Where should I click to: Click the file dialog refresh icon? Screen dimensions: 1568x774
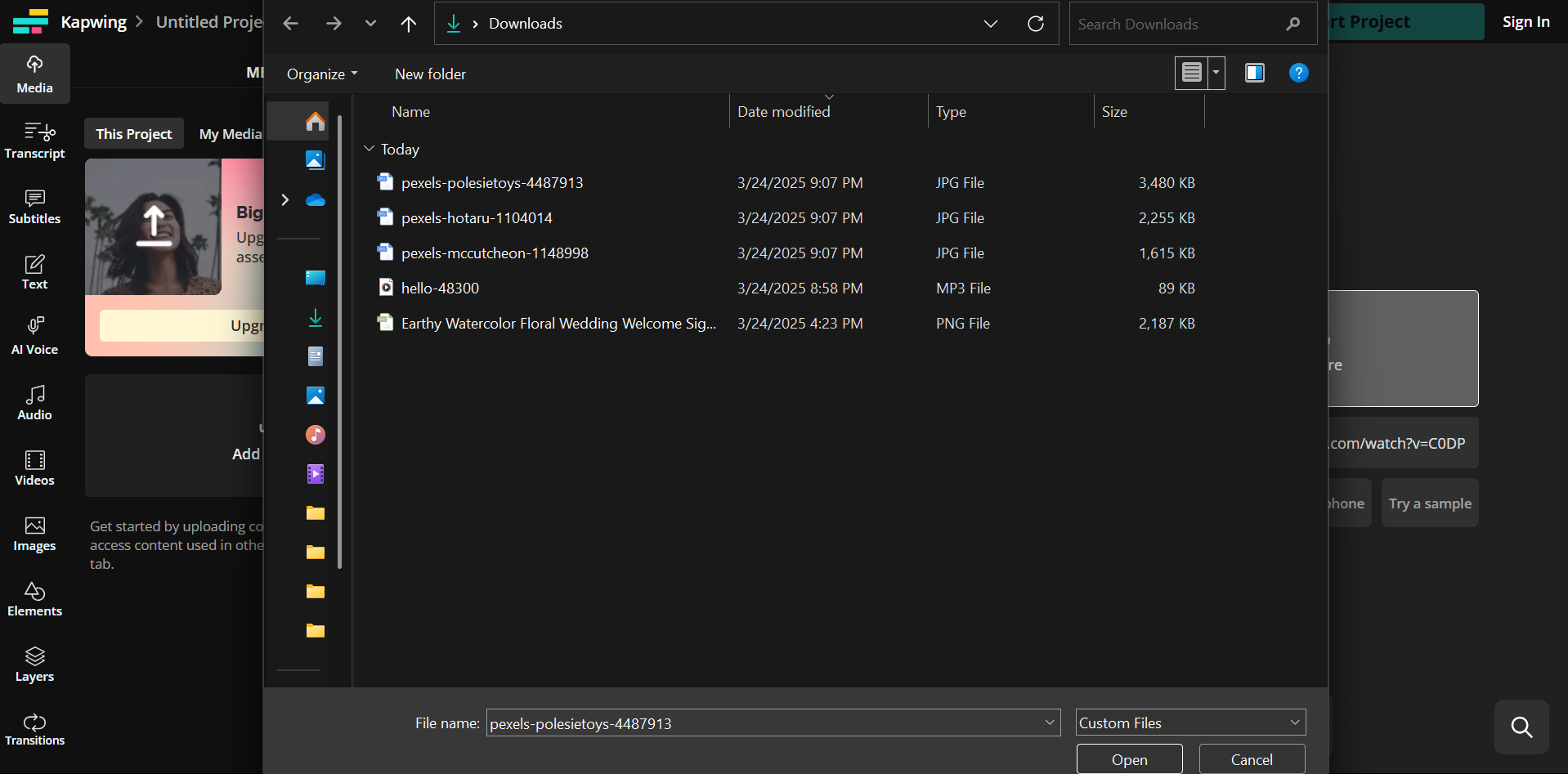pyautogui.click(x=1035, y=24)
